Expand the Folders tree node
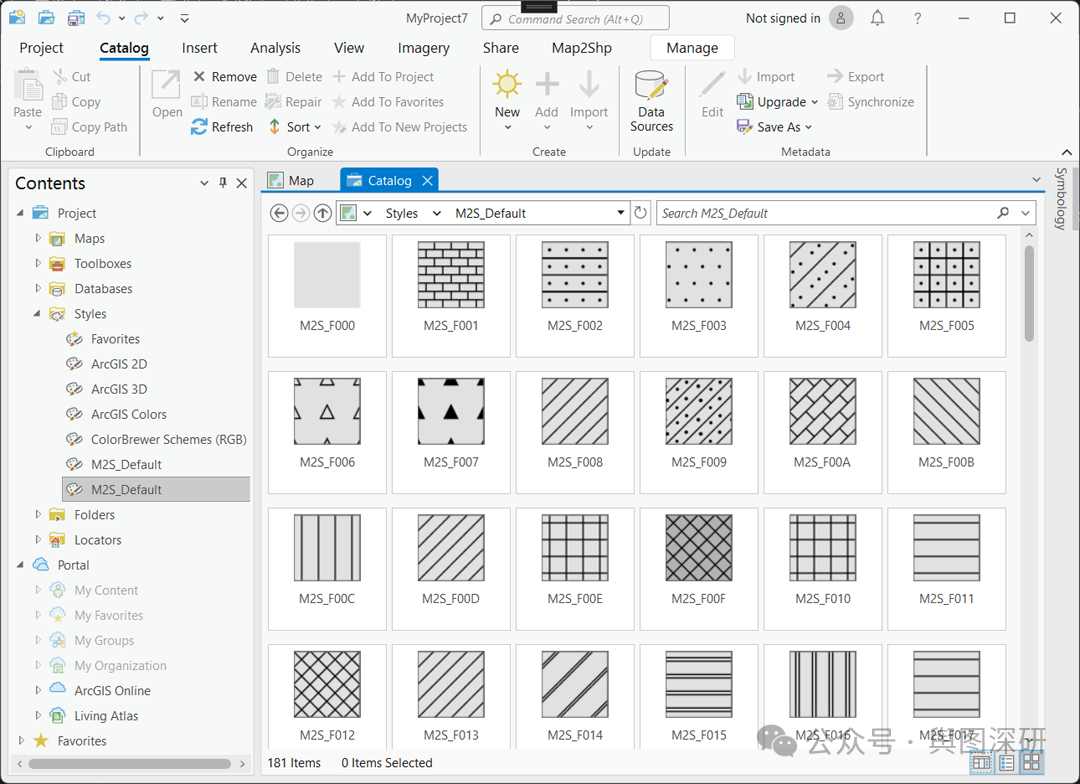The width and height of the screenshot is (1080, 784). pyautogui.click(x=38, y=515)
